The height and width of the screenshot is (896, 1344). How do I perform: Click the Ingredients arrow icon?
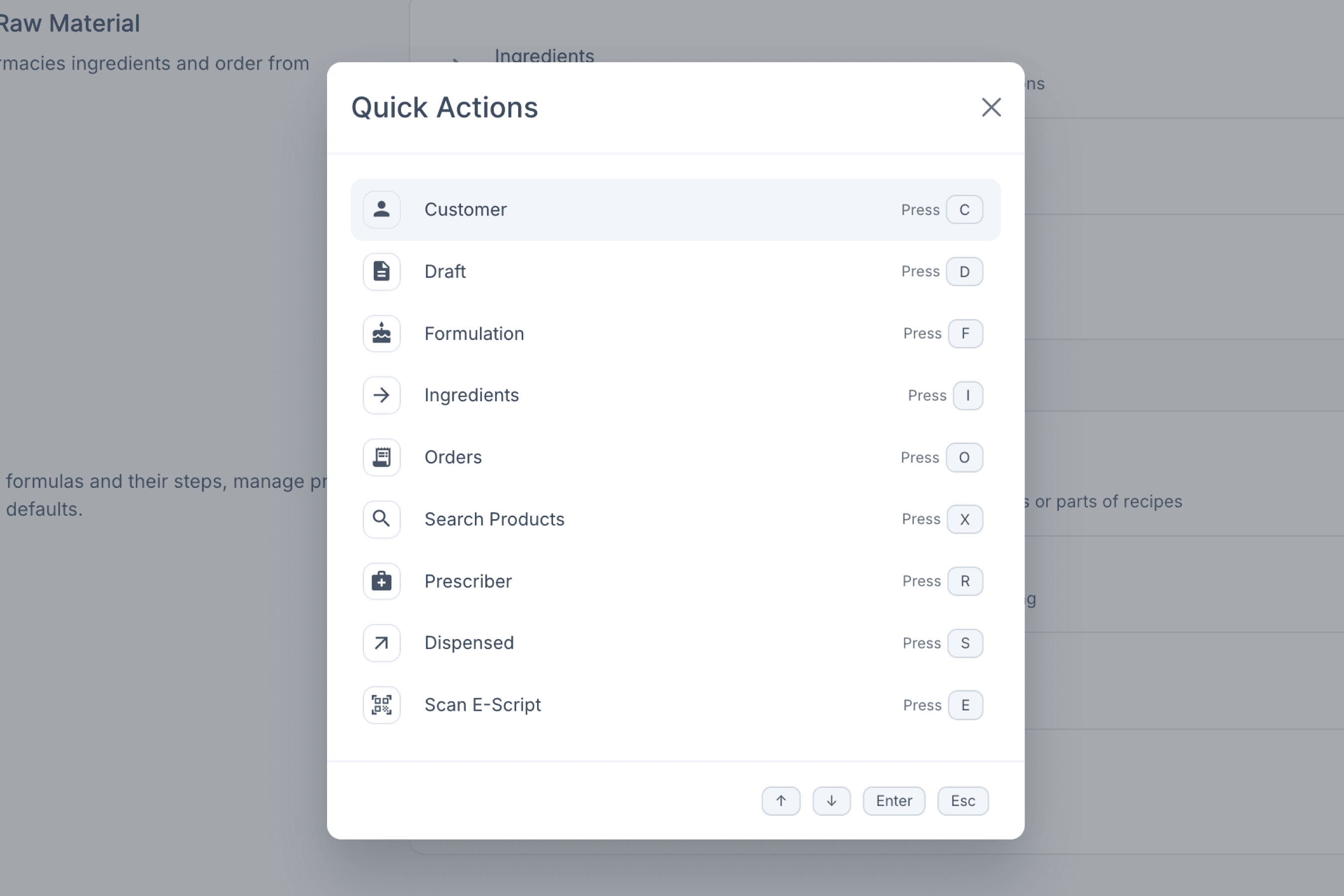click(382, 395)
